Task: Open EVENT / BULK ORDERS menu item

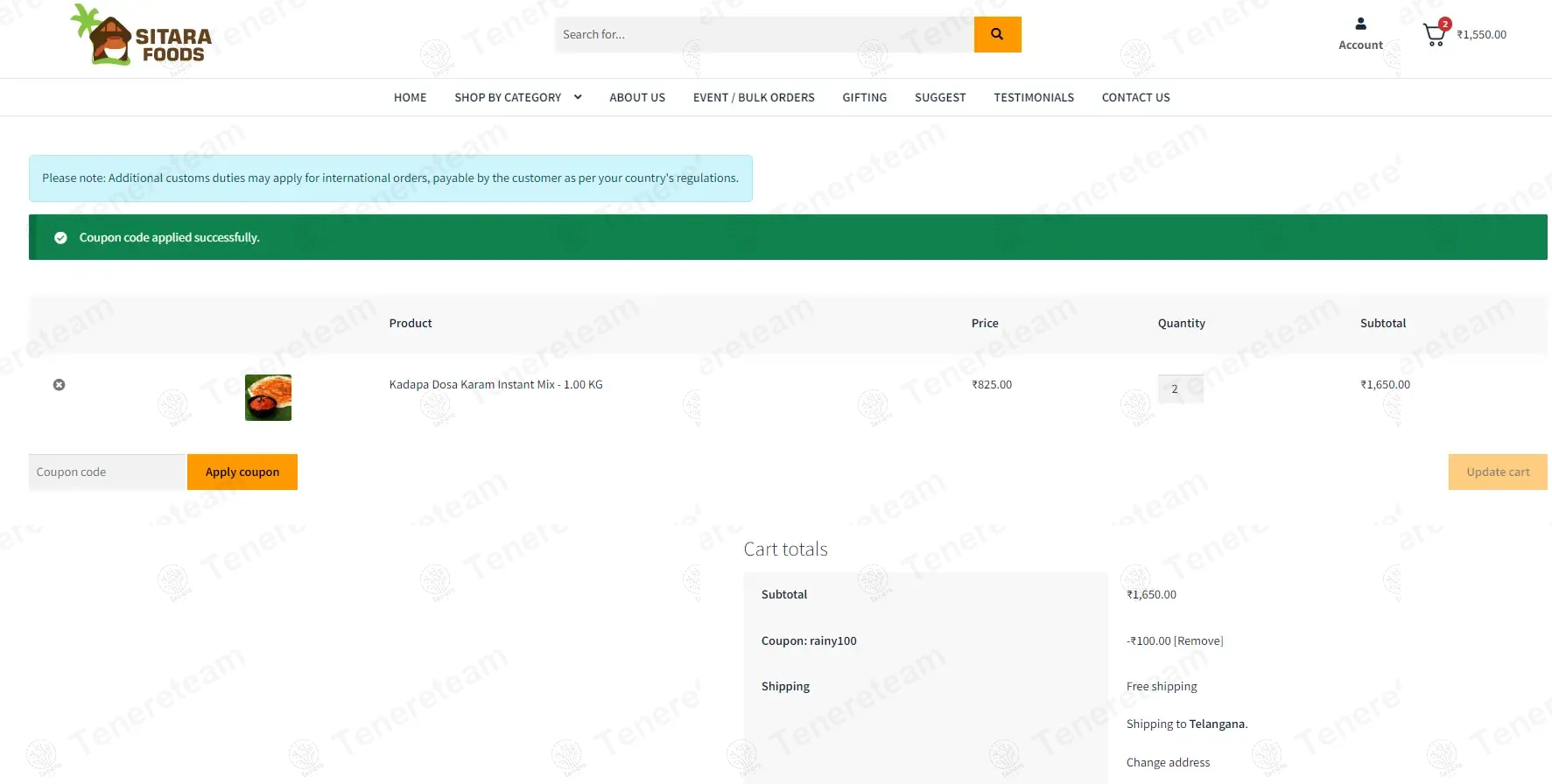Action: [x=754, y=98]
